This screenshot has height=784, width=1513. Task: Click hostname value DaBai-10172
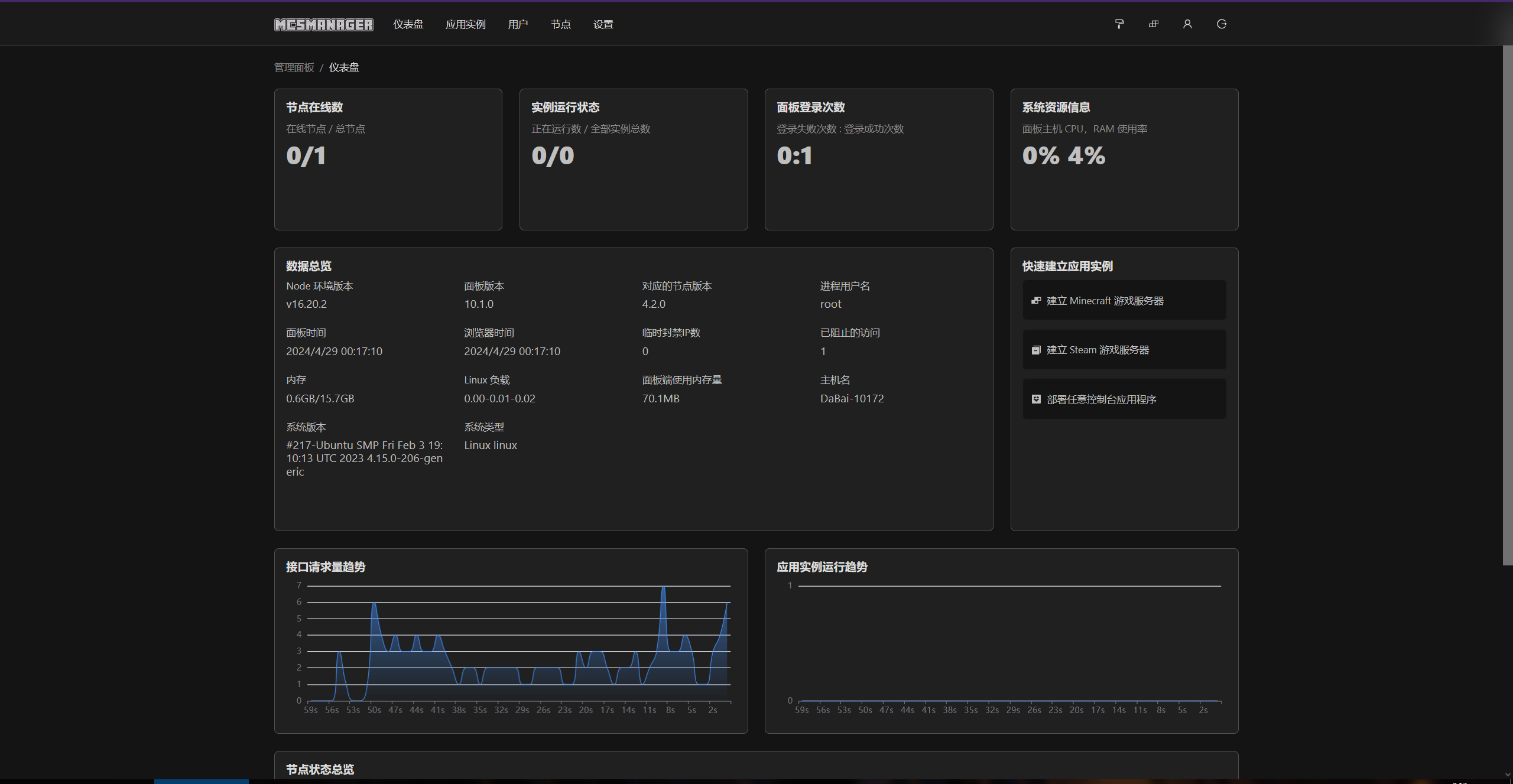pyautogui.click(x=852, y=399)
